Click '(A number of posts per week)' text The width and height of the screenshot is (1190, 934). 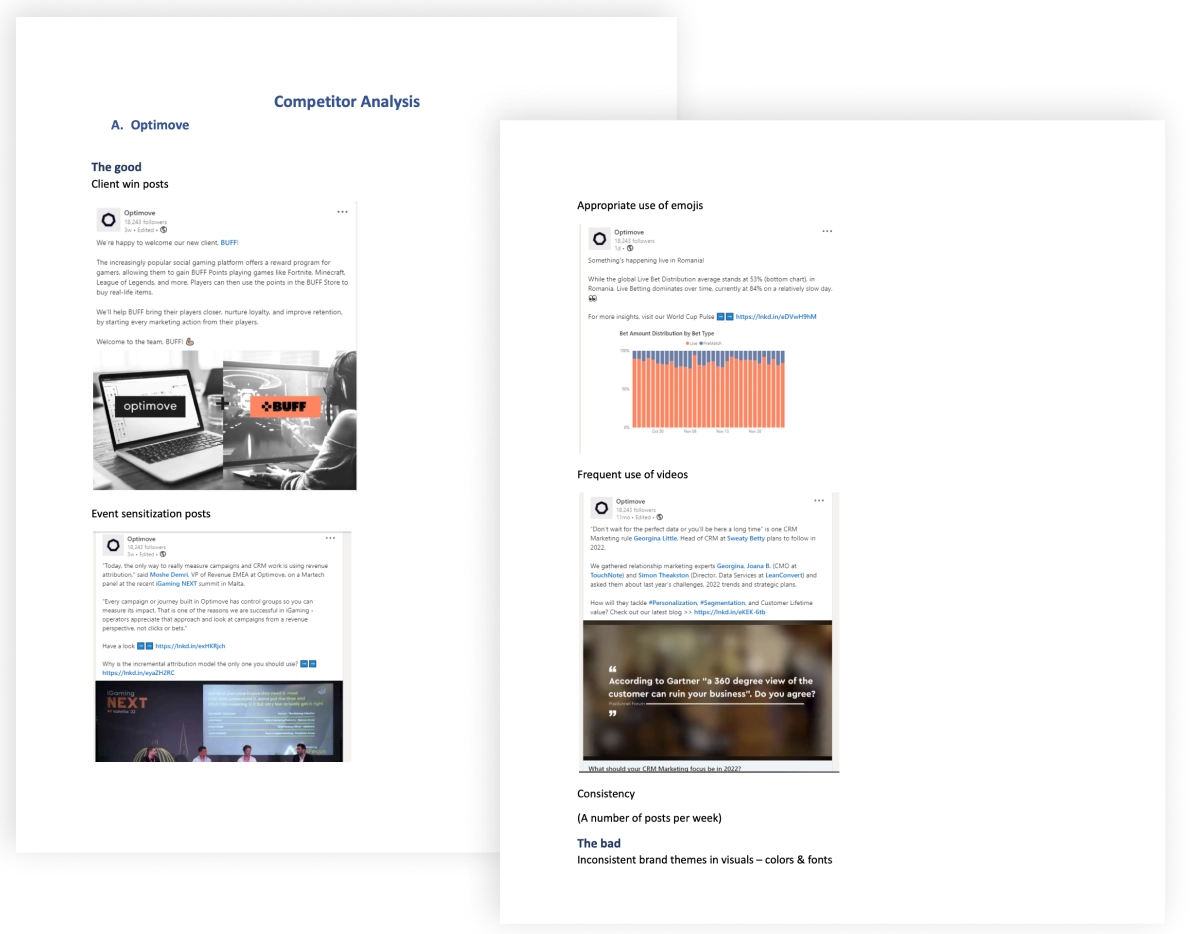click(x=649, y=818)
